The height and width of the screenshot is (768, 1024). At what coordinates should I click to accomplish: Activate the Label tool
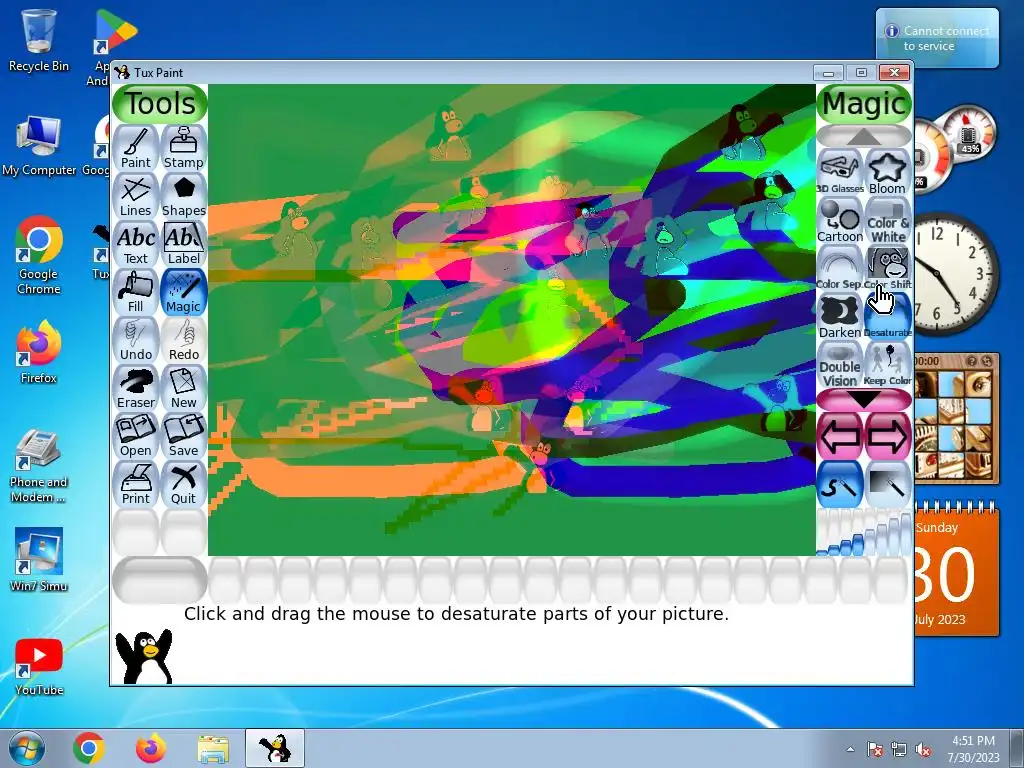[x=184, y=244]
